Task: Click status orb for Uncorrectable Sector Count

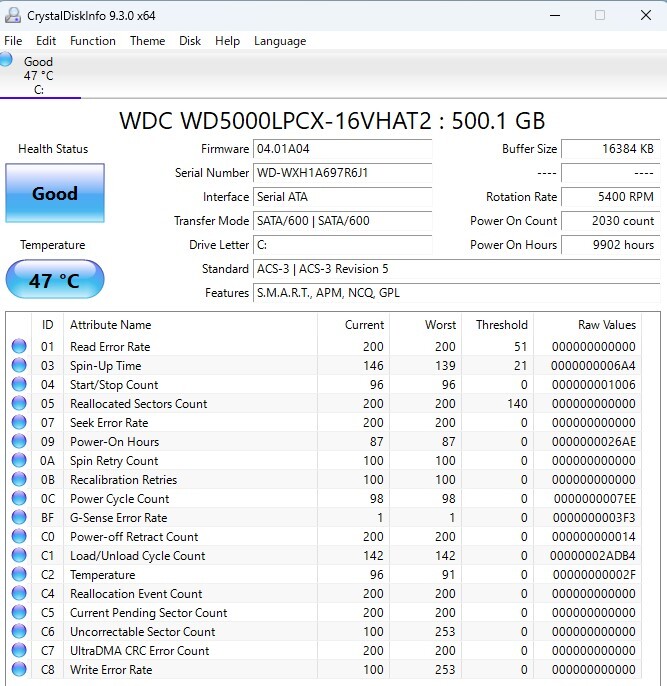Action: (x=19, y=631)
